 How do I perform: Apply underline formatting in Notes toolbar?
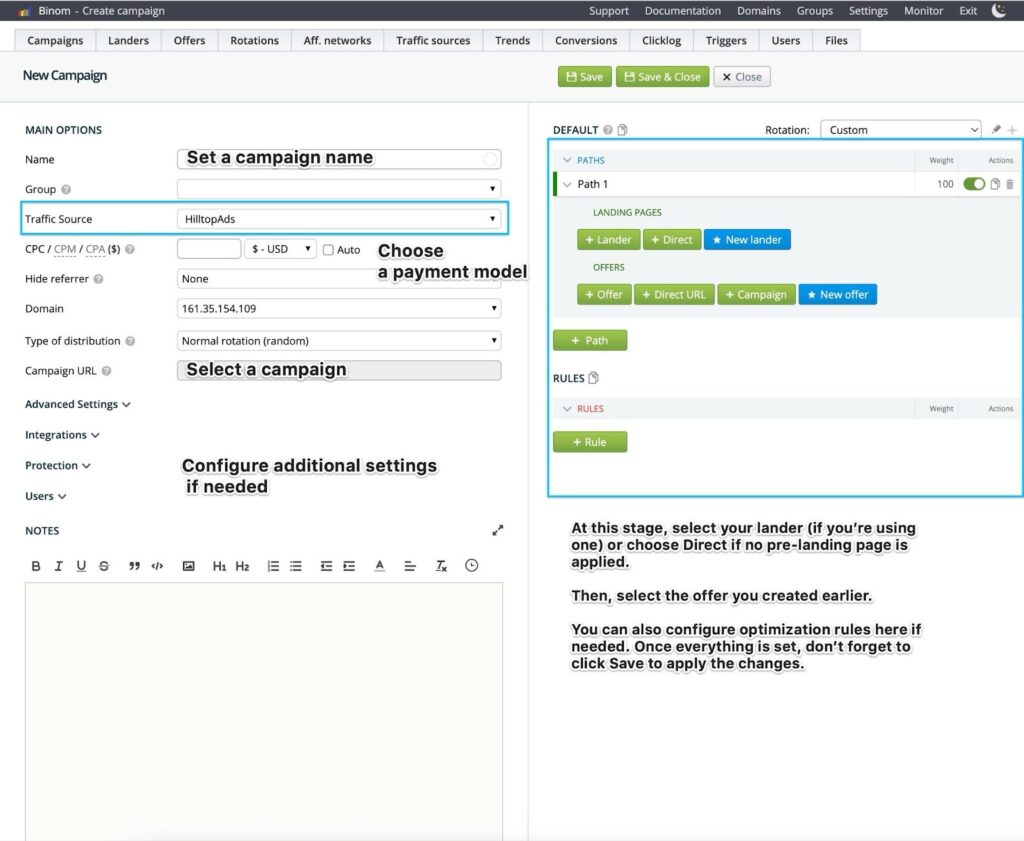click(x=81, y=566)
